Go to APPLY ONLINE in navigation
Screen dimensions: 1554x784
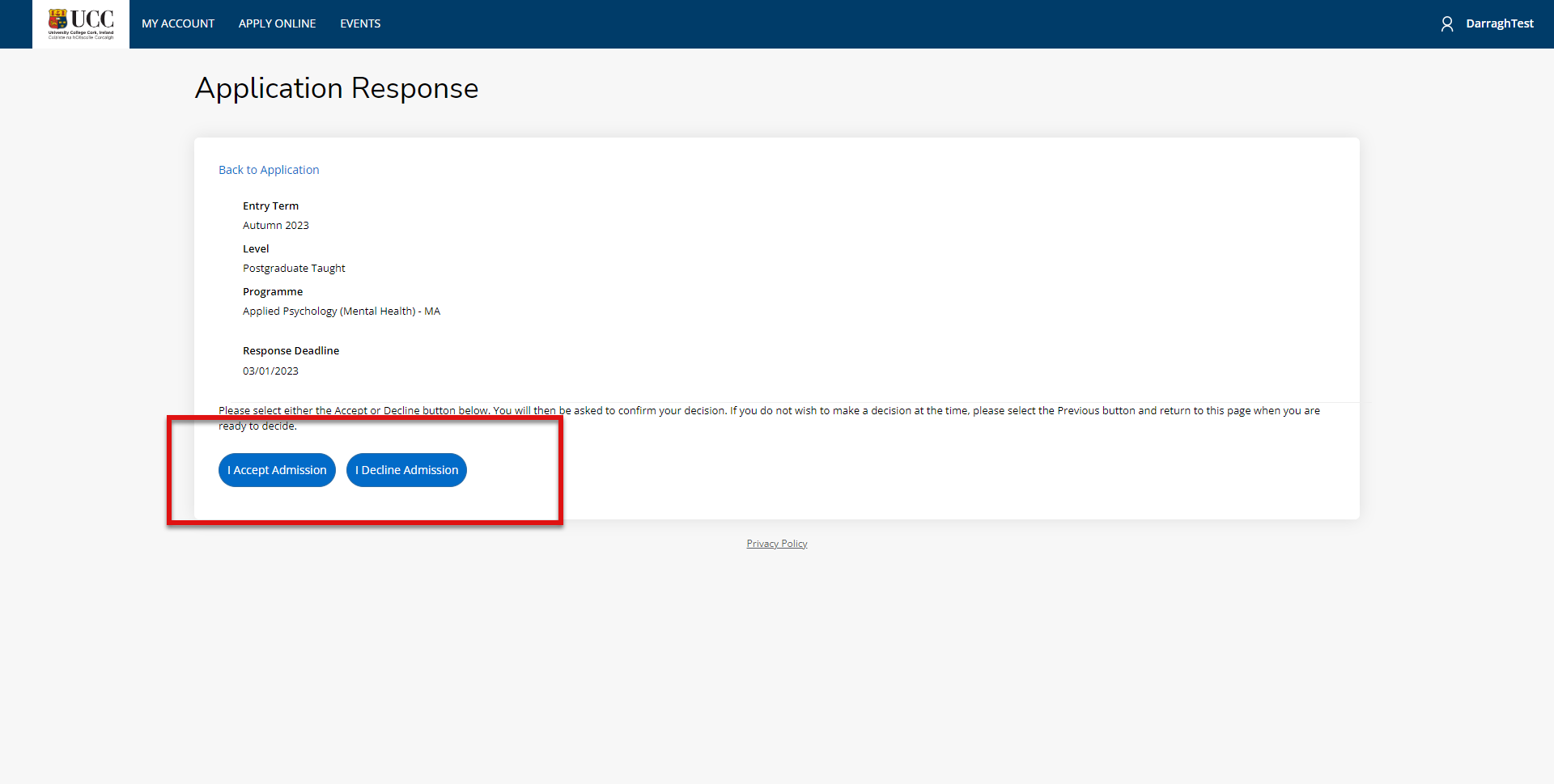tap(277, 24)
